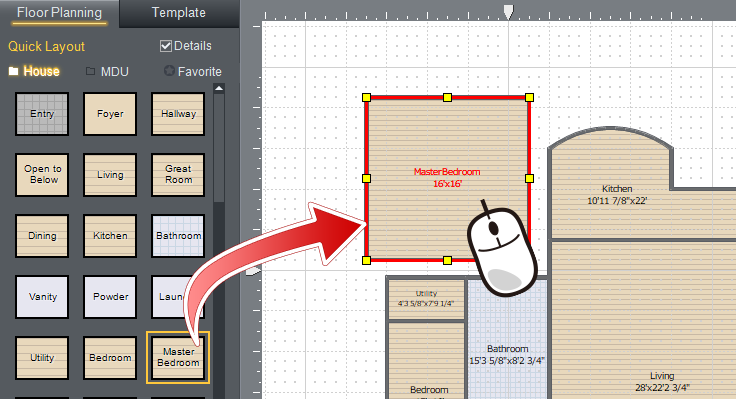
Task: Open the Floor Planning tab
Action: pyautogui.click(x=58, y=13)
